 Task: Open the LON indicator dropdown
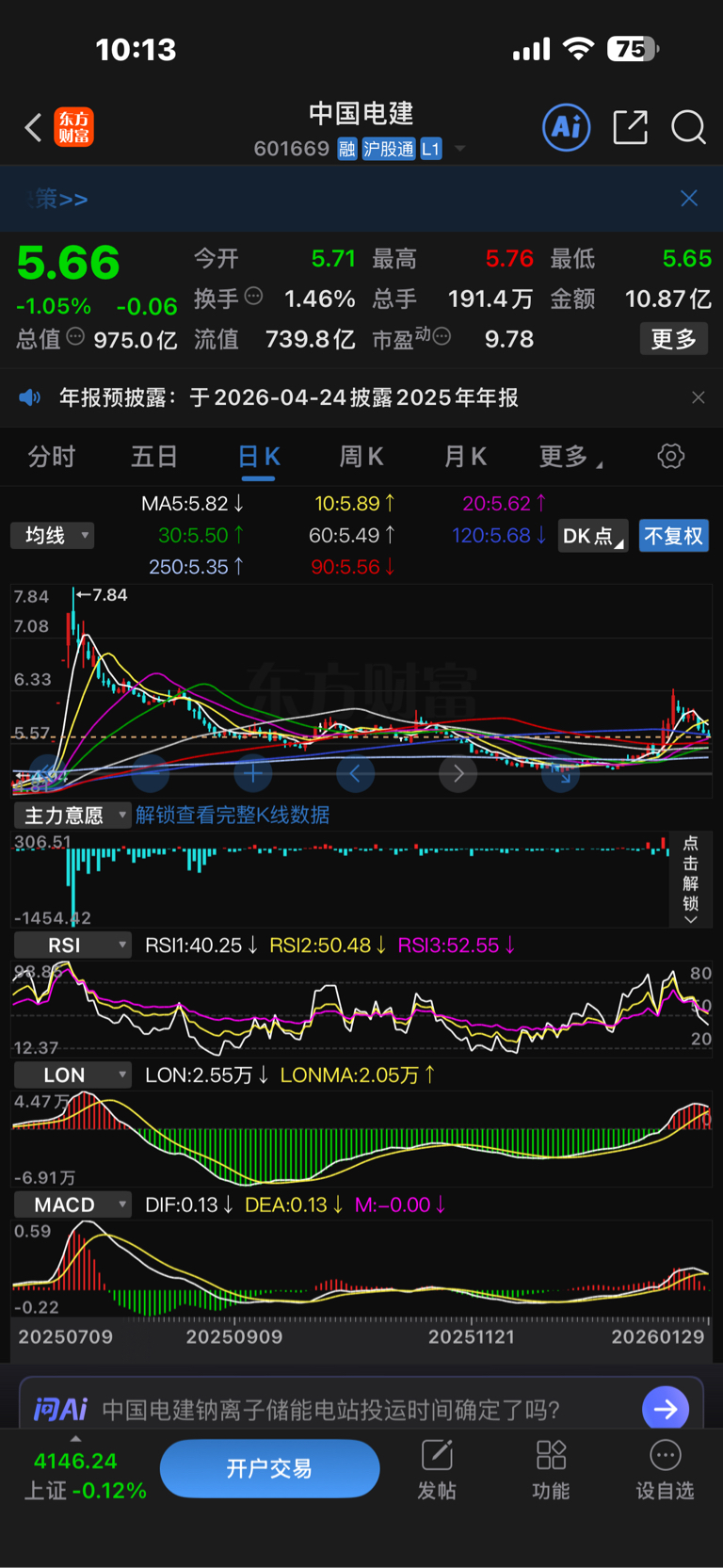coord(72,1075)
